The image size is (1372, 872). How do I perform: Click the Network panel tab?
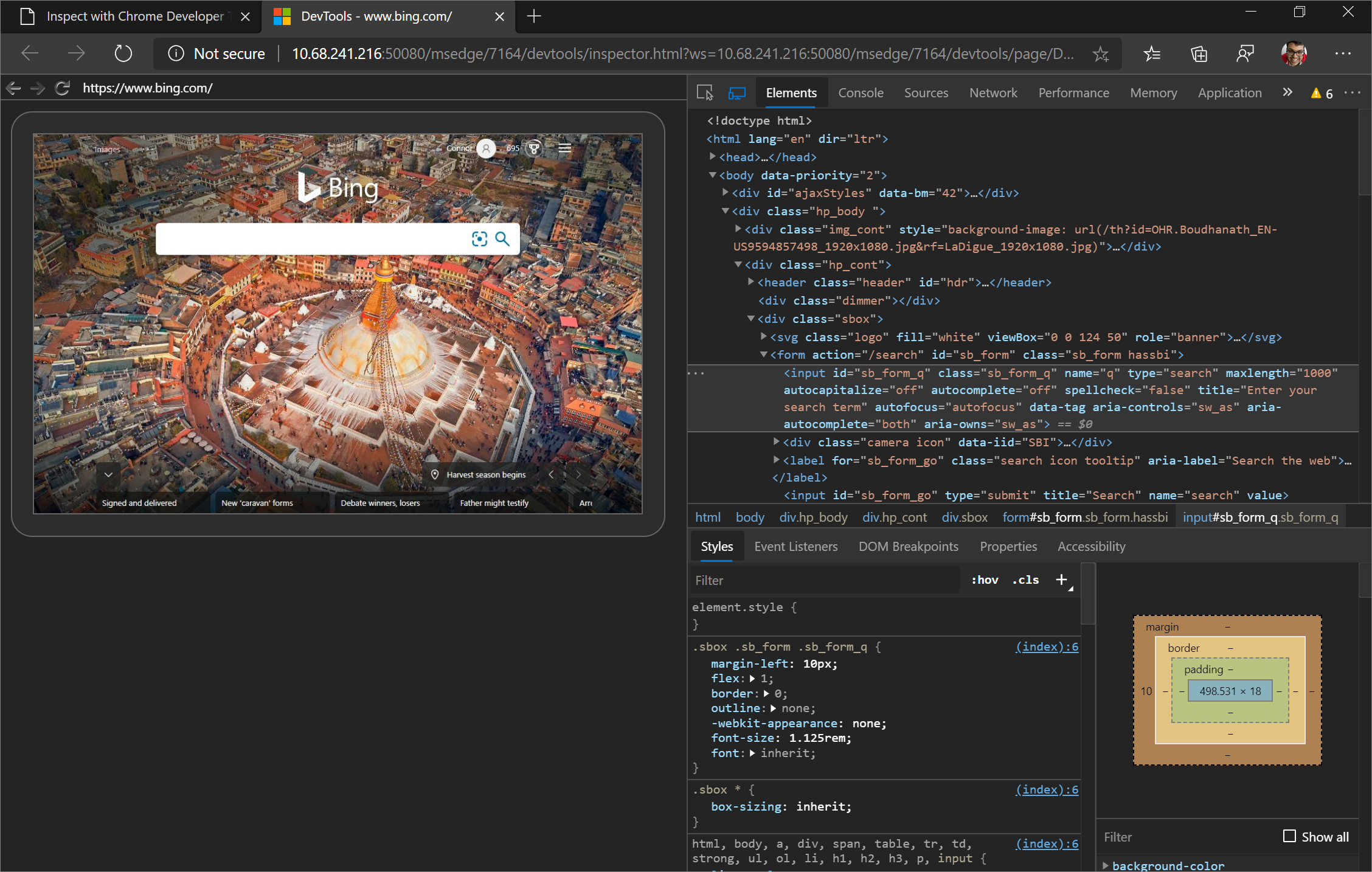coord(994,91)
